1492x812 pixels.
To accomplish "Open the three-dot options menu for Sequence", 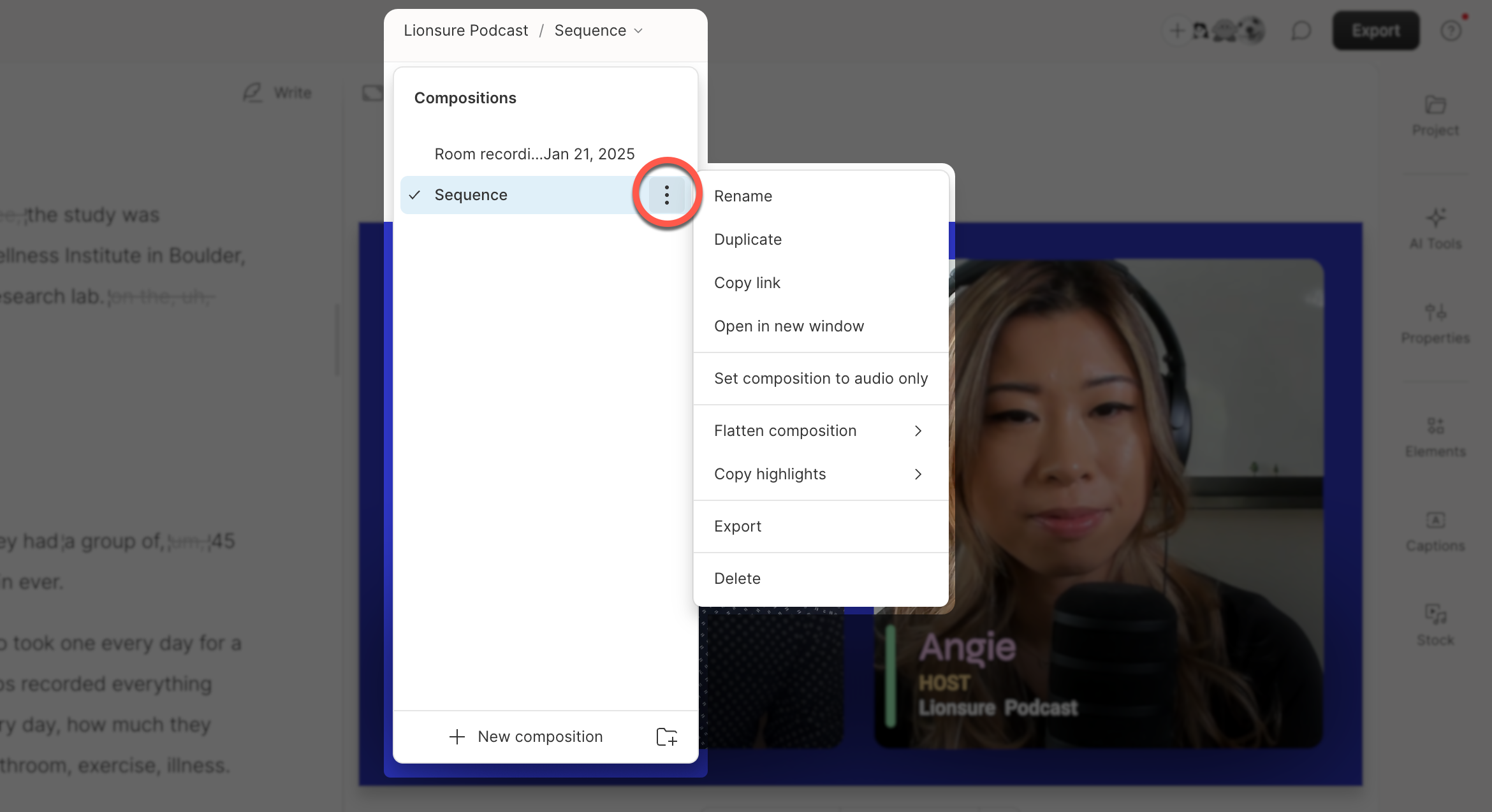I will tap(666, 194).
